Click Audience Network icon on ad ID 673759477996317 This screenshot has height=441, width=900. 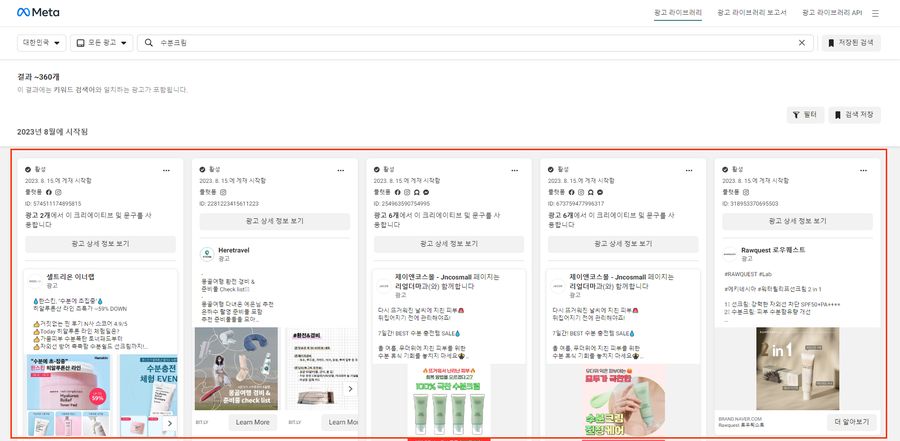[x=591, y=192]
